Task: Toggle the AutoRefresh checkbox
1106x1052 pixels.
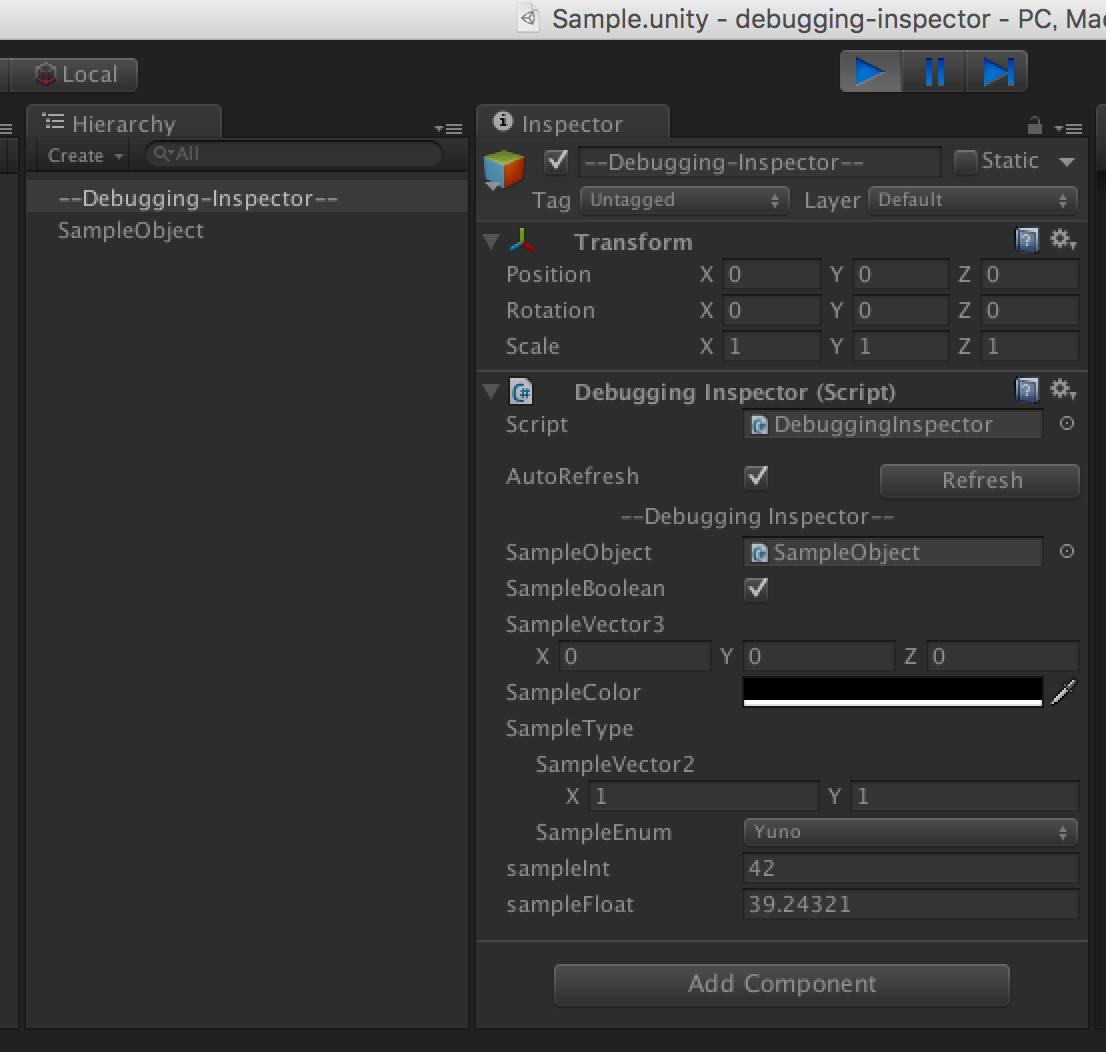Action: click(757, 477)
